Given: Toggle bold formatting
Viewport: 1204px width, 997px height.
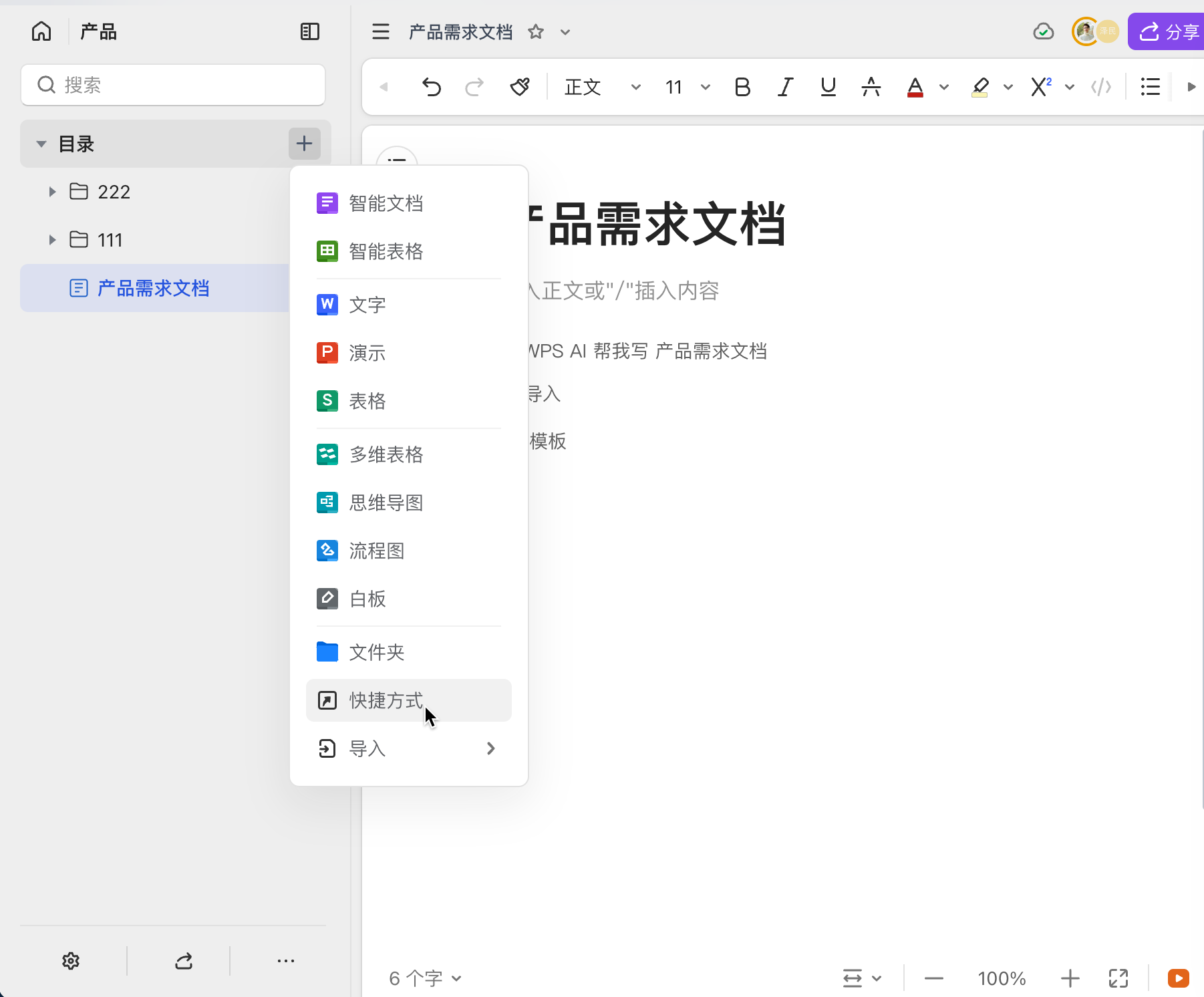Looking at the screenshot, I should [x=742, y=87].
